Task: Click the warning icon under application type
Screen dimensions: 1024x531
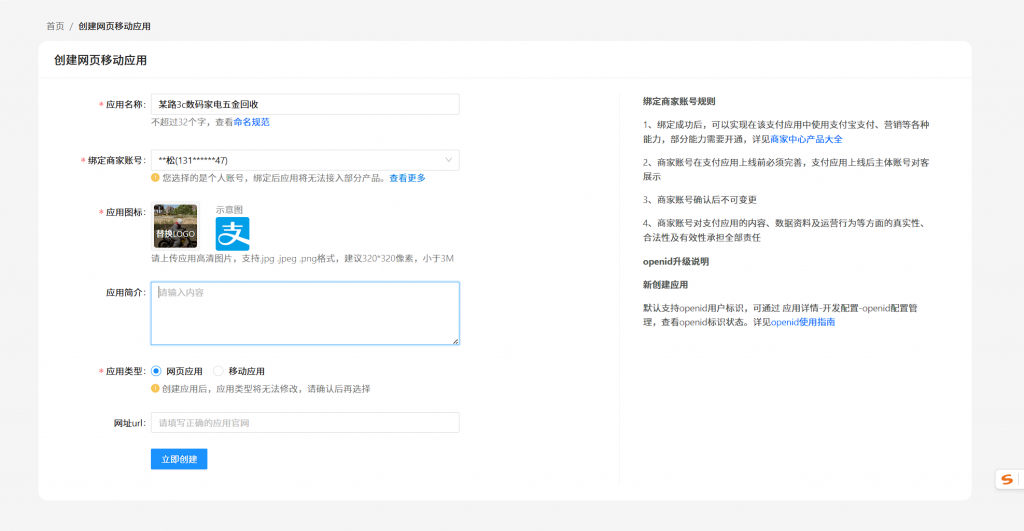Action: 155,388
